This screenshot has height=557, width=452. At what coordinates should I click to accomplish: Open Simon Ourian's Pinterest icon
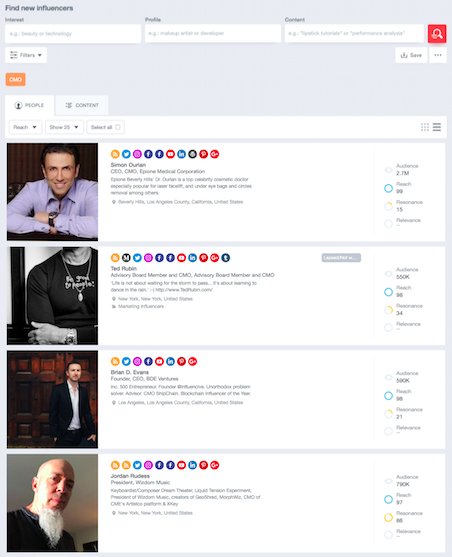click(x=203, y=154)
